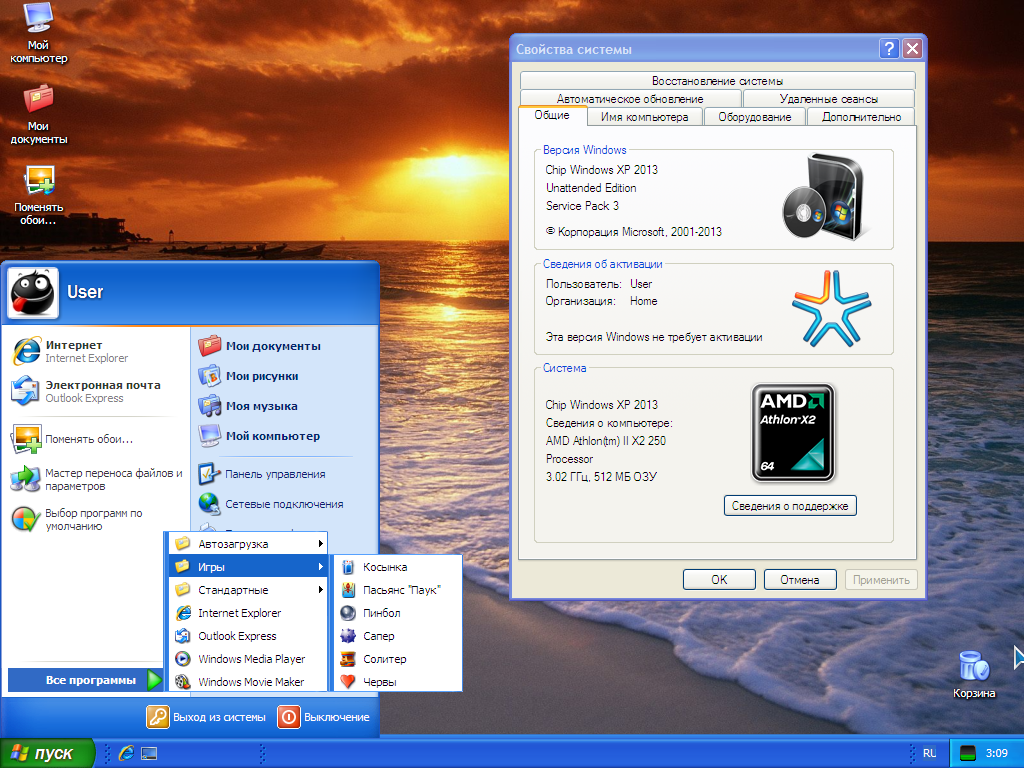Viewport: 1024px width, 768px height.
Task: Switch to 'Имя компьютера' tab
Action: 645,117
